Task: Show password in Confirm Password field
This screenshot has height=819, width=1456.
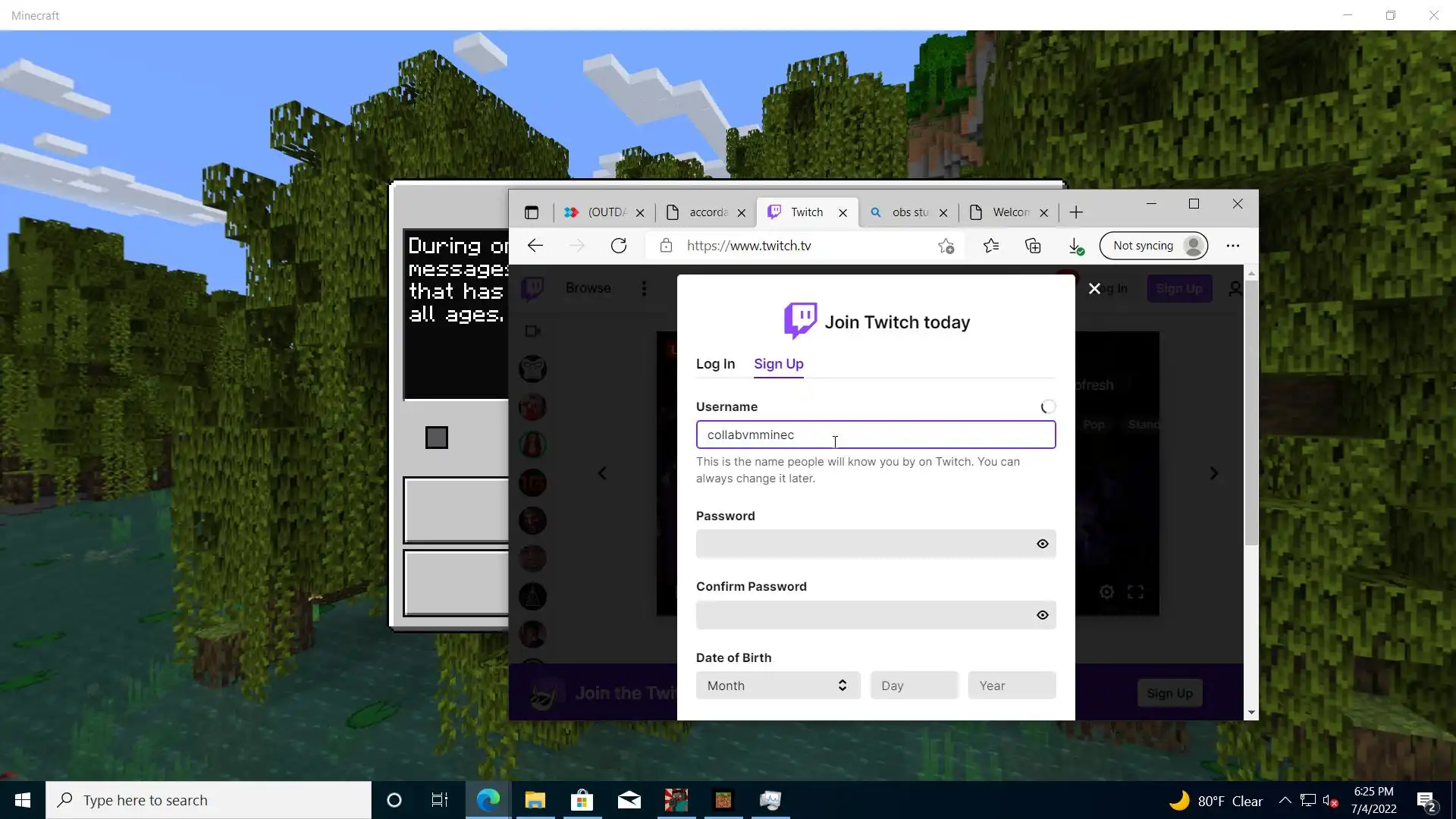Action: pos(1043,615)
